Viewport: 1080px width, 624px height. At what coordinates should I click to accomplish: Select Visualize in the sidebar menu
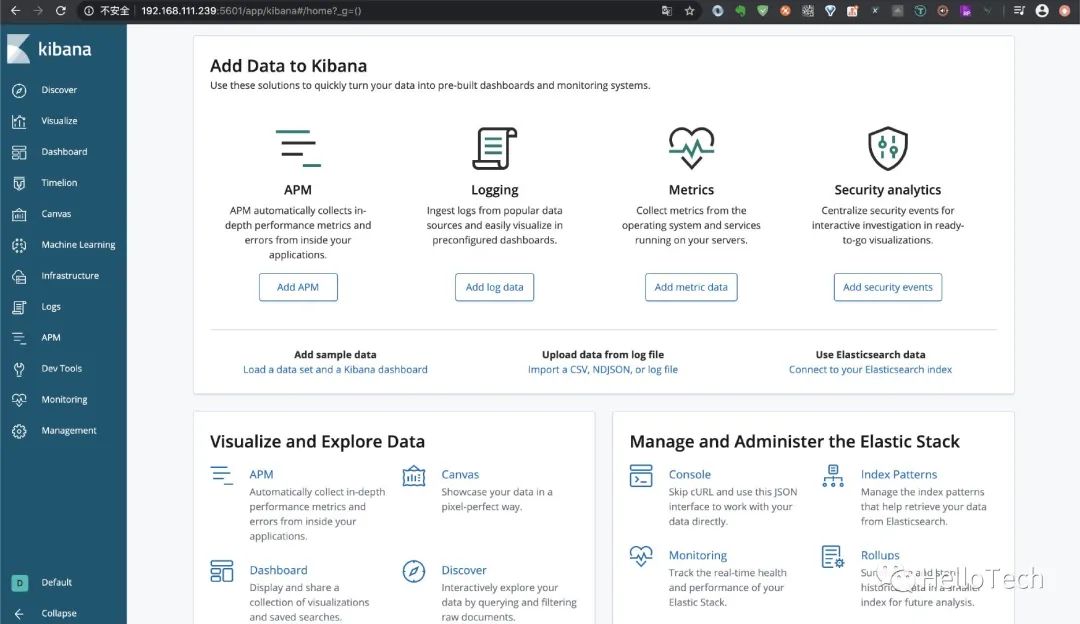point(59,121)
